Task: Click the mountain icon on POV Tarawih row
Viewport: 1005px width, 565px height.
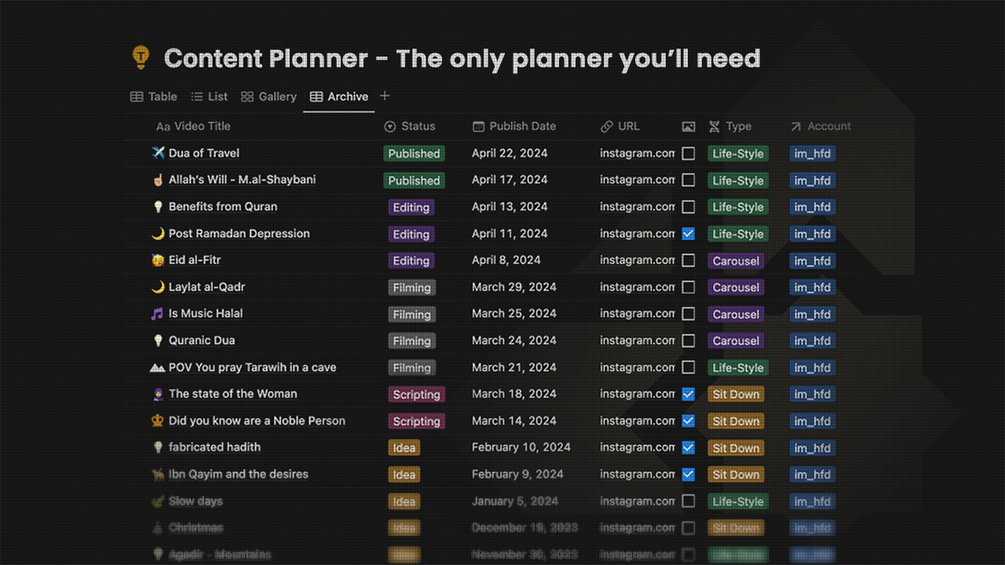Action: (157, 368)
